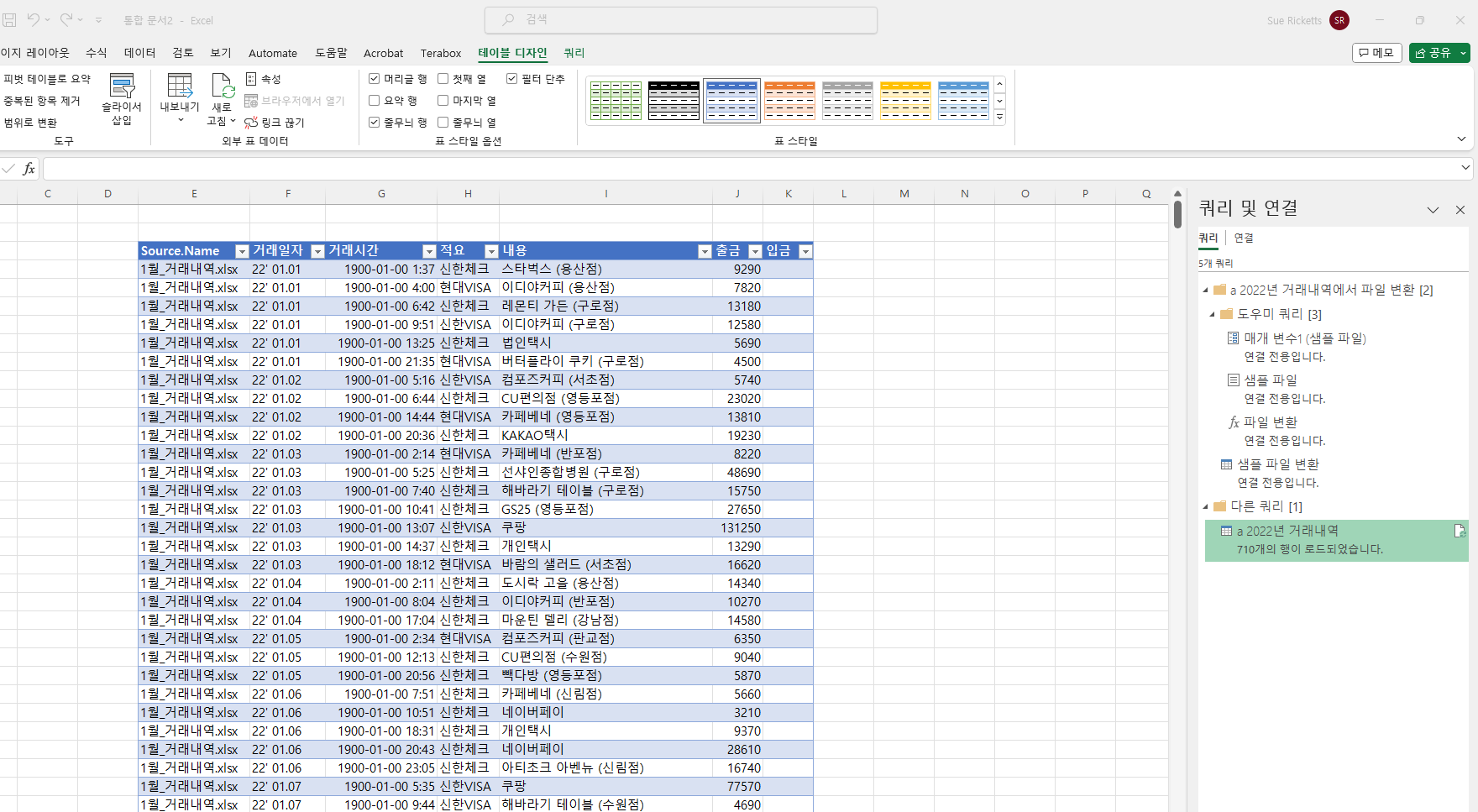This screenshot has height=812, width=1478.
Task: Open the Acrobat ribbon tab
Action: [383, 53]
